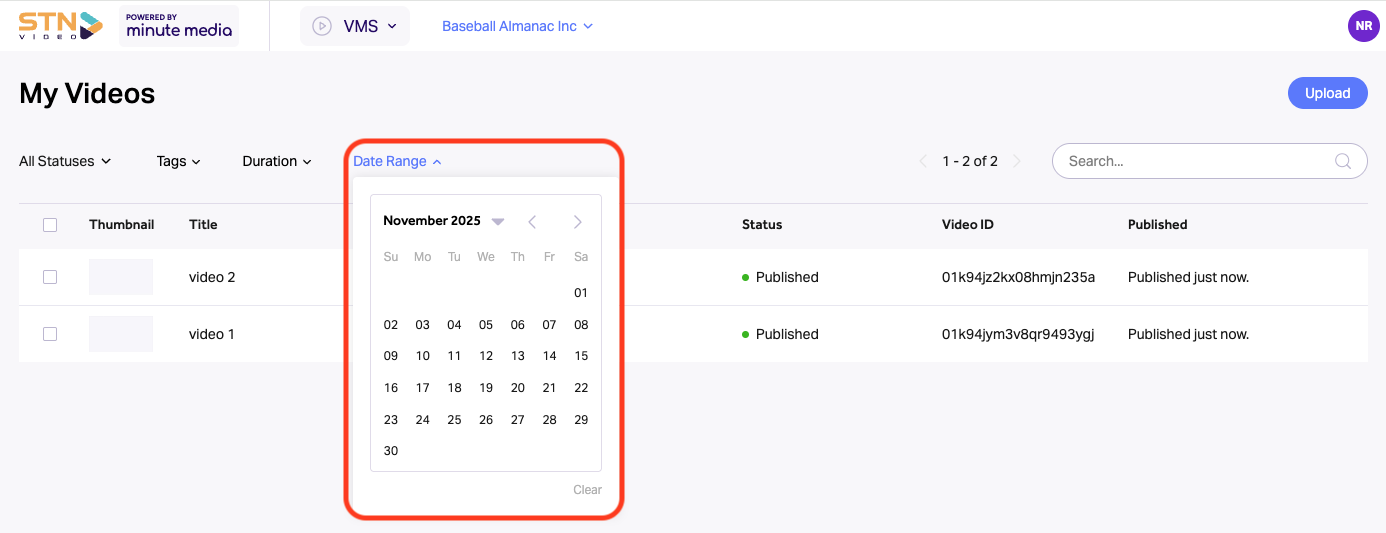The image size is (1386, 533).
Task: Select November 13 in the calendar
Action: tap(518, 356)
